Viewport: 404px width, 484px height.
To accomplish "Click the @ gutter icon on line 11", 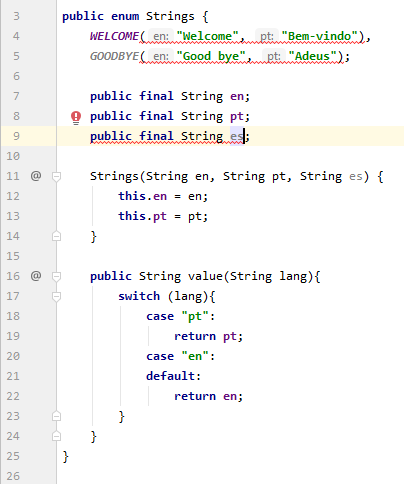I will click(36, 175).
